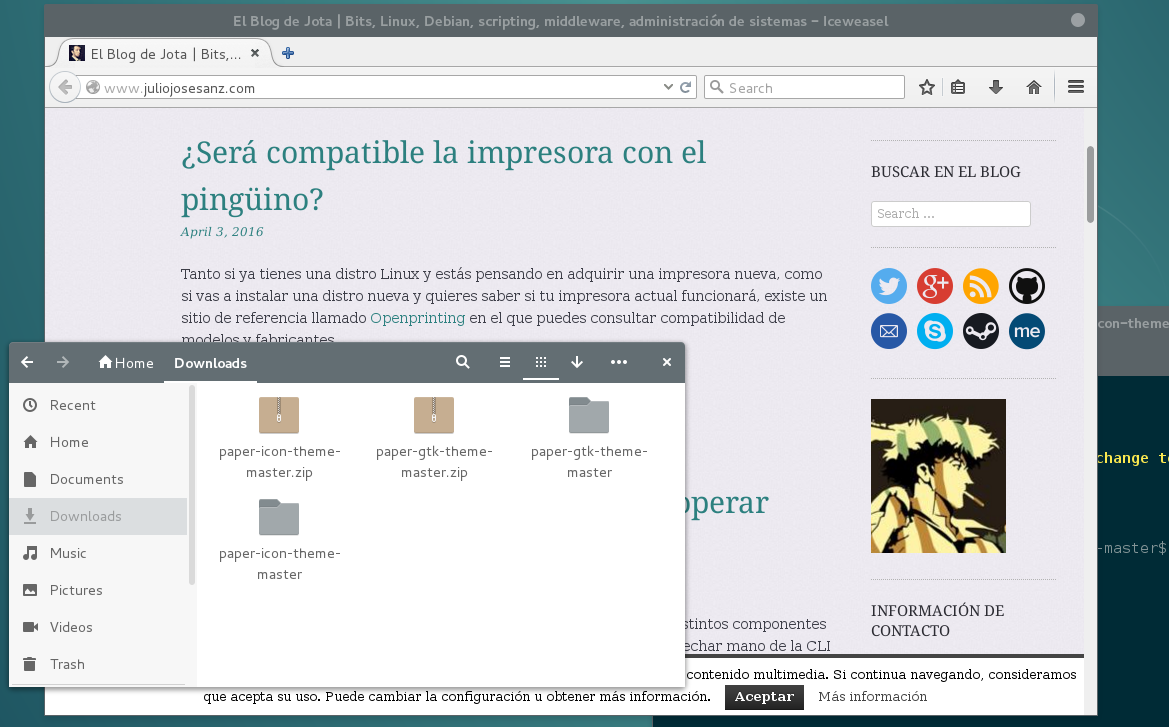Open the ¿Será compatible la impresora post title

(x=443, y=175)
